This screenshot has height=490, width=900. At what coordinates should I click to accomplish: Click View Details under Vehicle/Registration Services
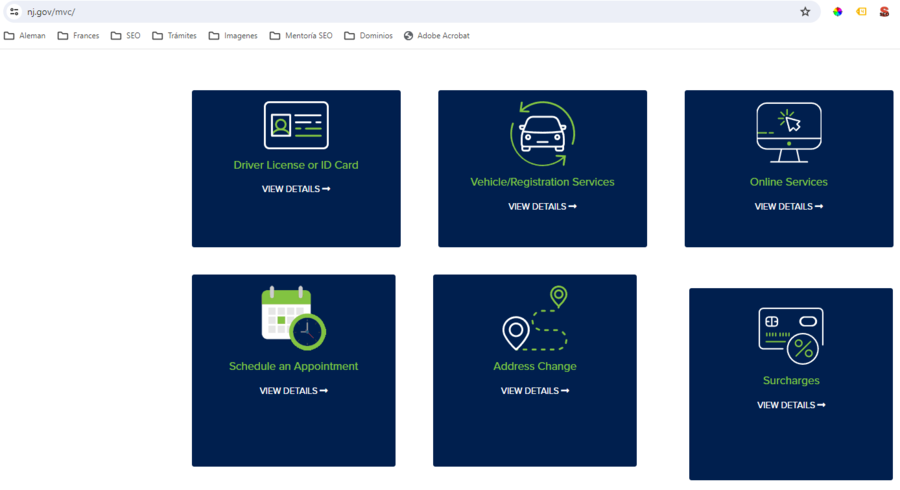[542, 207]
